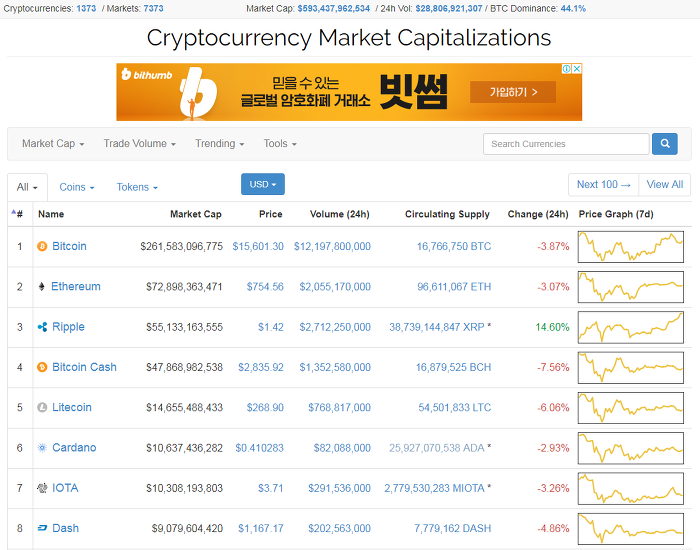
Task: Open the Cardano currency link
Action: pyautogui.click(x=74, y=447)
